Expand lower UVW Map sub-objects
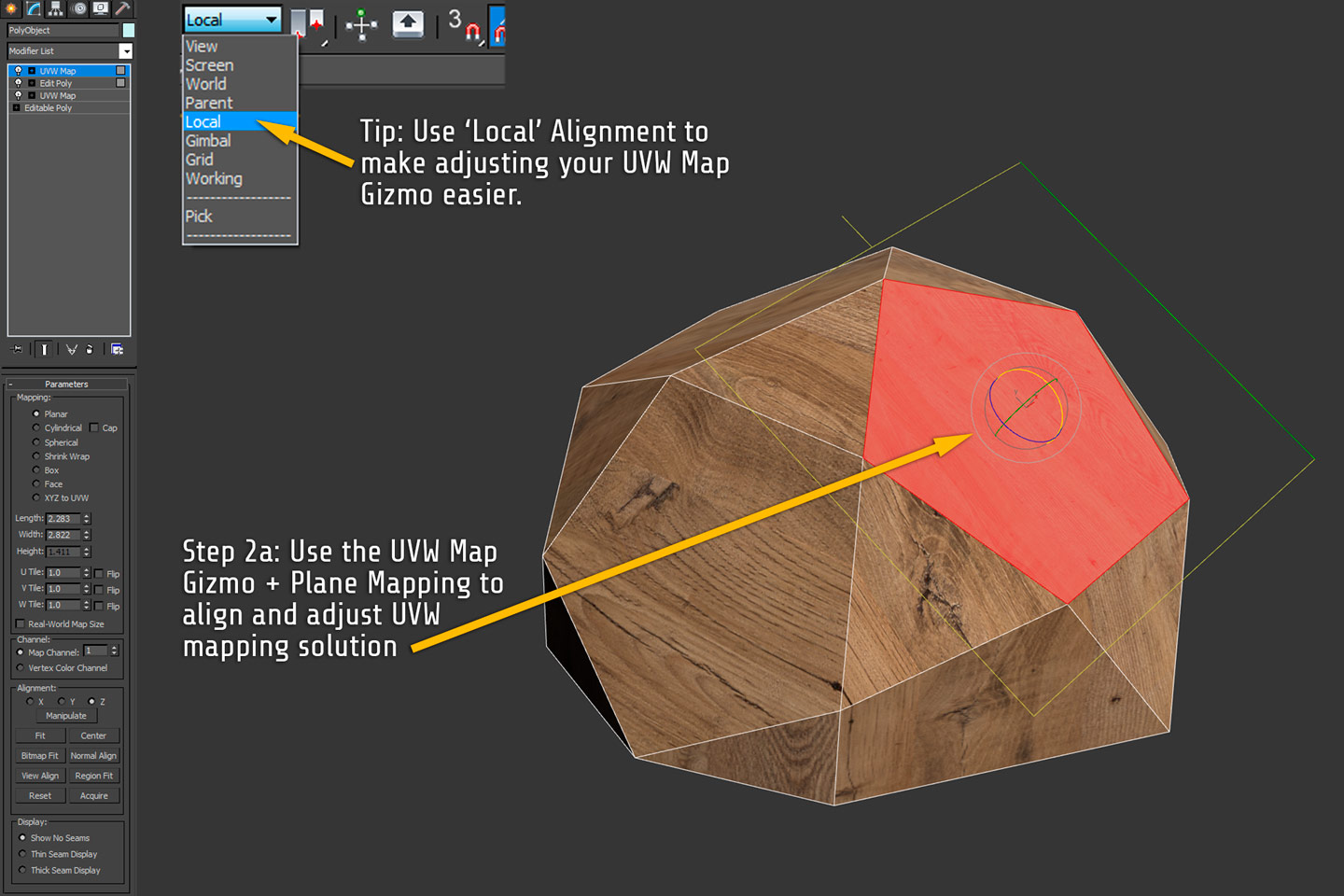 pyautogui.click(x=31, y=95)
